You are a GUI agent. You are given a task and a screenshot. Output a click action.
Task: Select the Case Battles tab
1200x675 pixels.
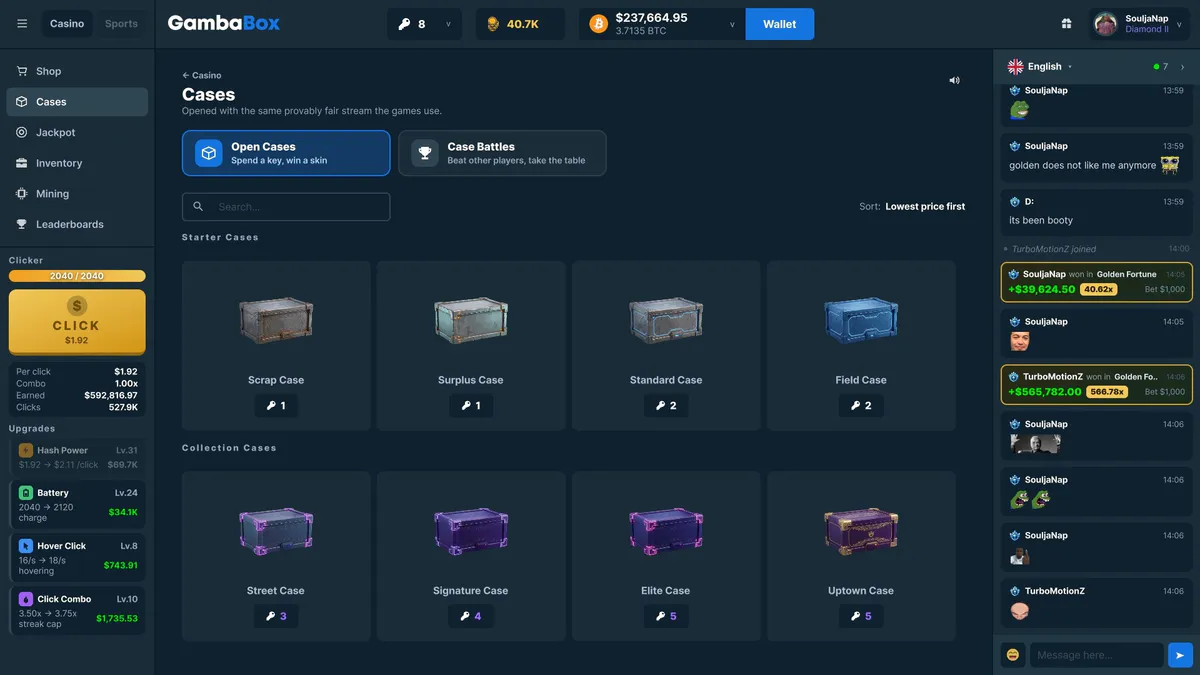(502, 153)
